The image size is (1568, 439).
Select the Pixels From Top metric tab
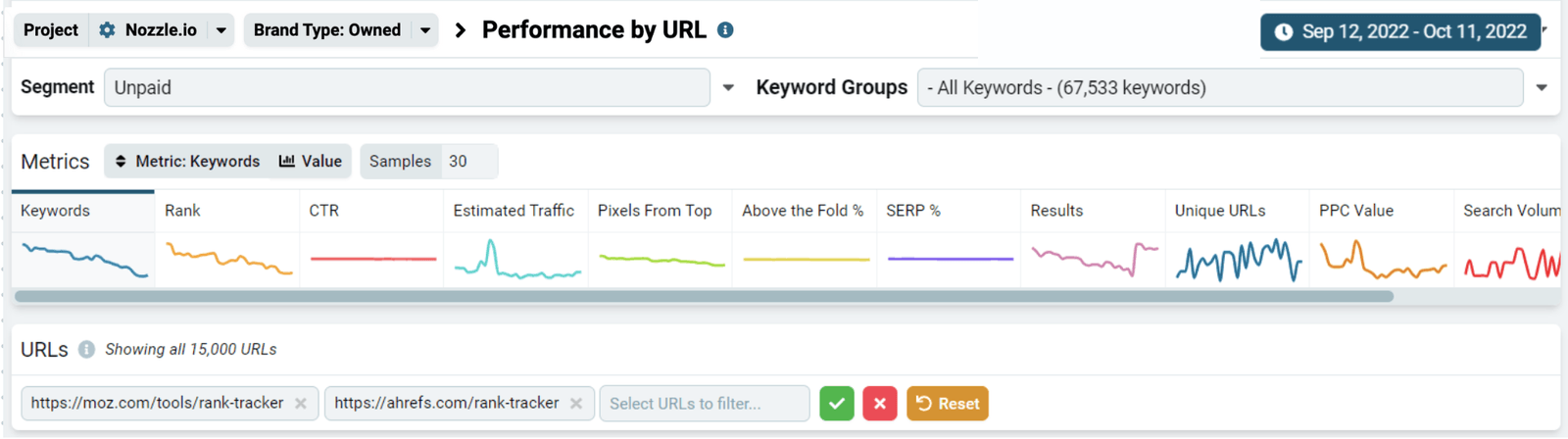660,238
